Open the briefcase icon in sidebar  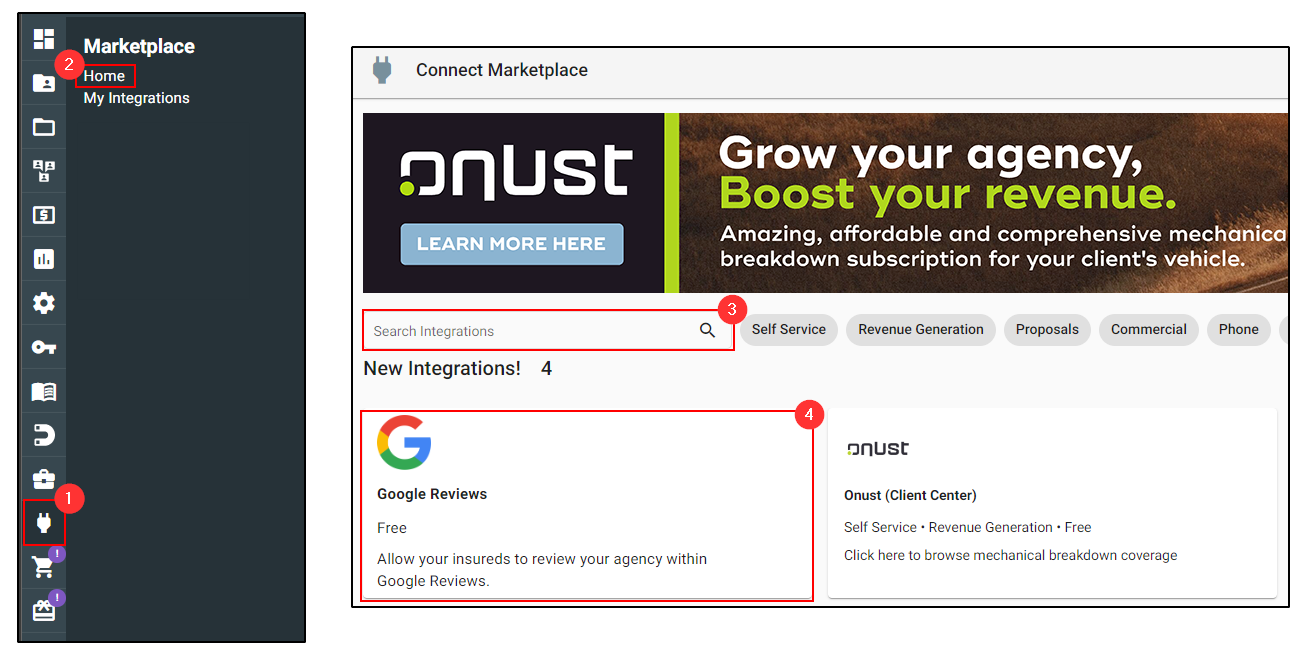pyautogui.click(x=44, y=479)
